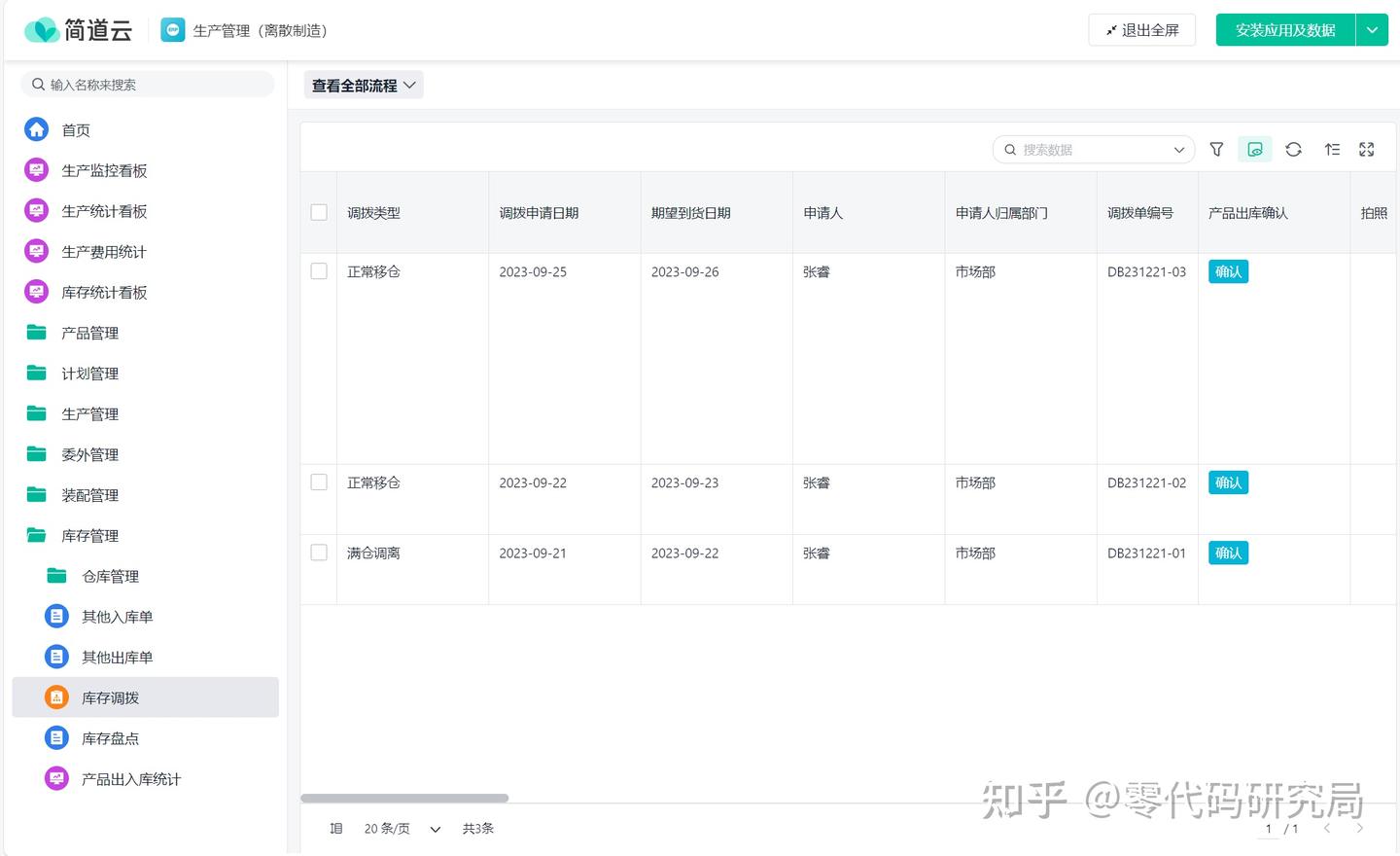Image resolution: width=1400 pixels, height=856 pixels.
Task: Click the table fullscreen expand icon
Action: 1367,150
